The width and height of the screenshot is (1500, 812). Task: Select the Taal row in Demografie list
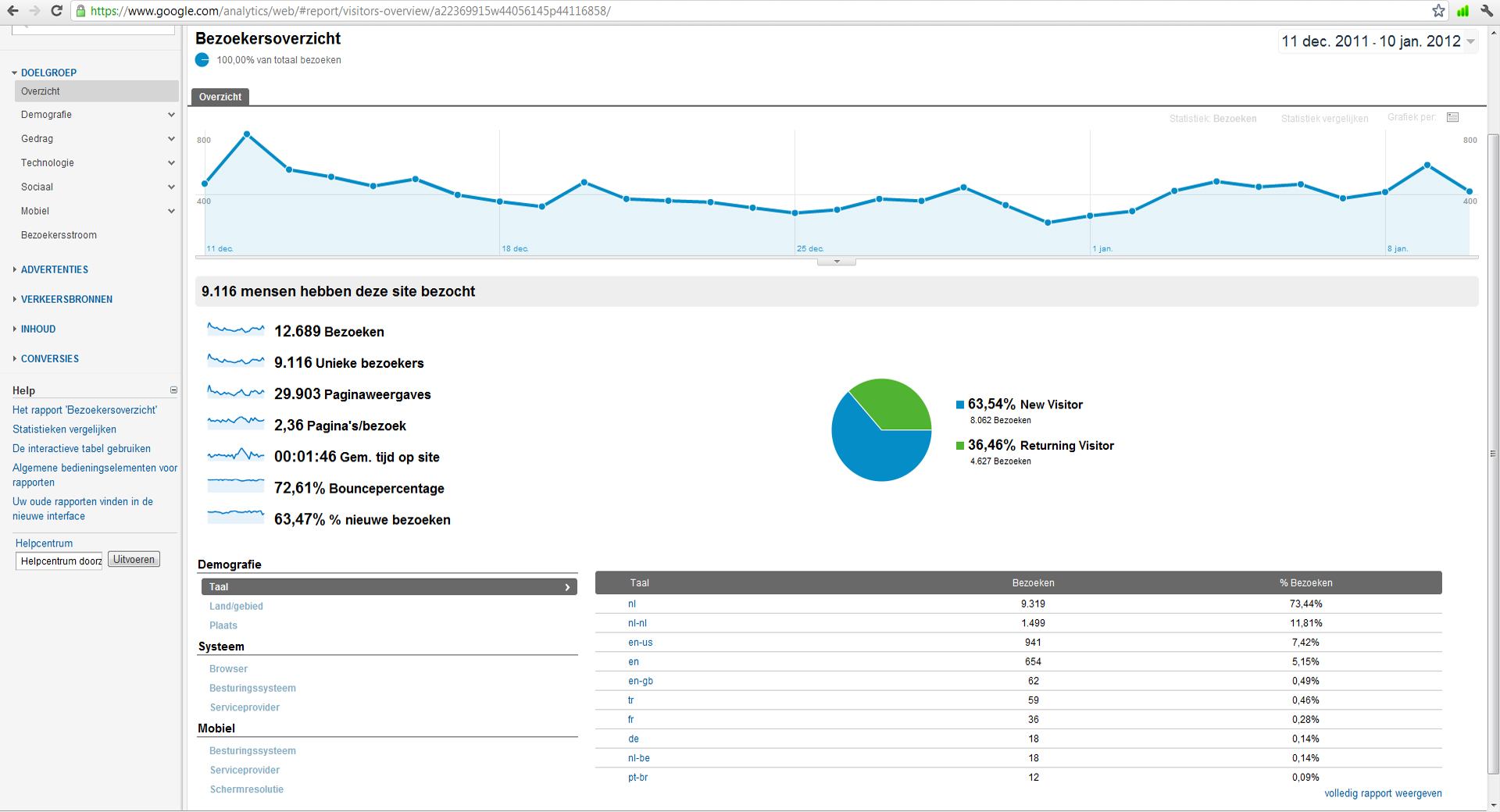click(389, 586)
